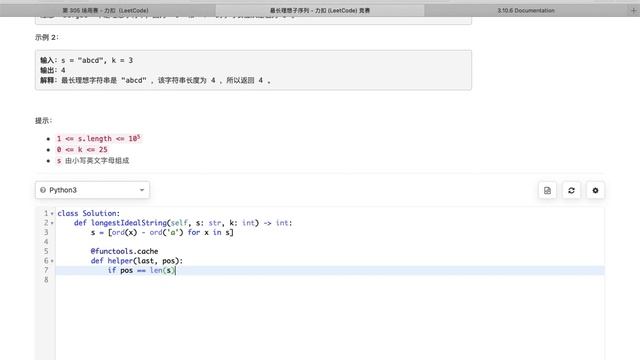Click line number 8 in the gutter

[46, 280]
